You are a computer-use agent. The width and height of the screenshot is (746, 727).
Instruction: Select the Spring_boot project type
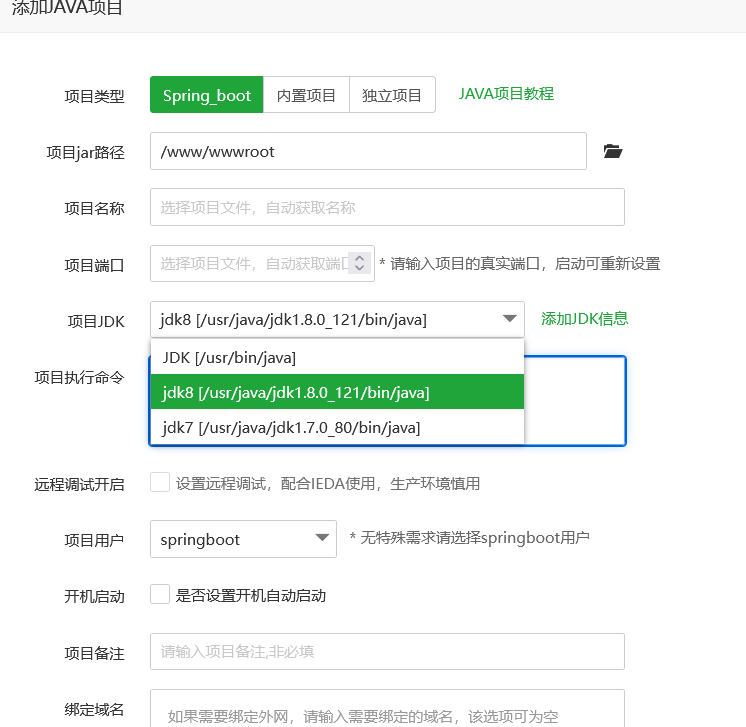[x=206, y=95]
